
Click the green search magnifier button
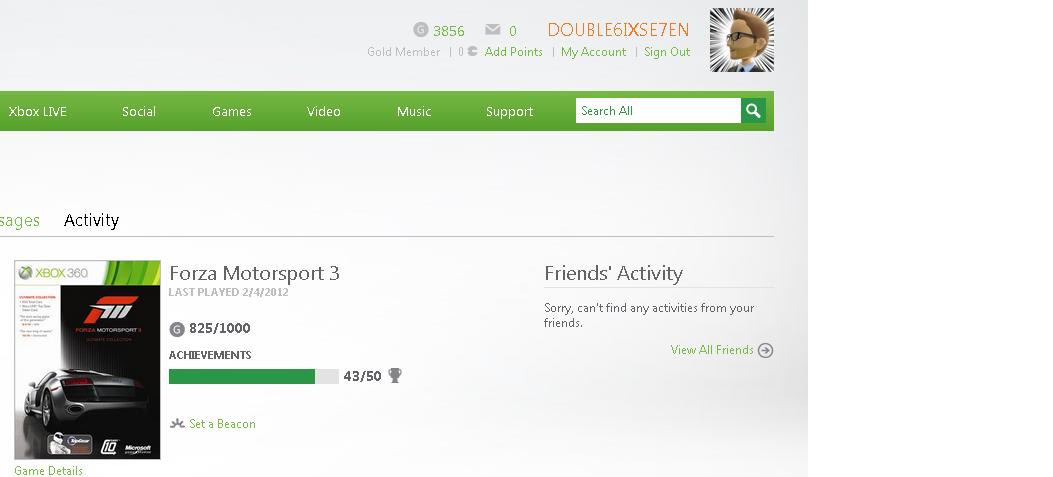[753, 111]
